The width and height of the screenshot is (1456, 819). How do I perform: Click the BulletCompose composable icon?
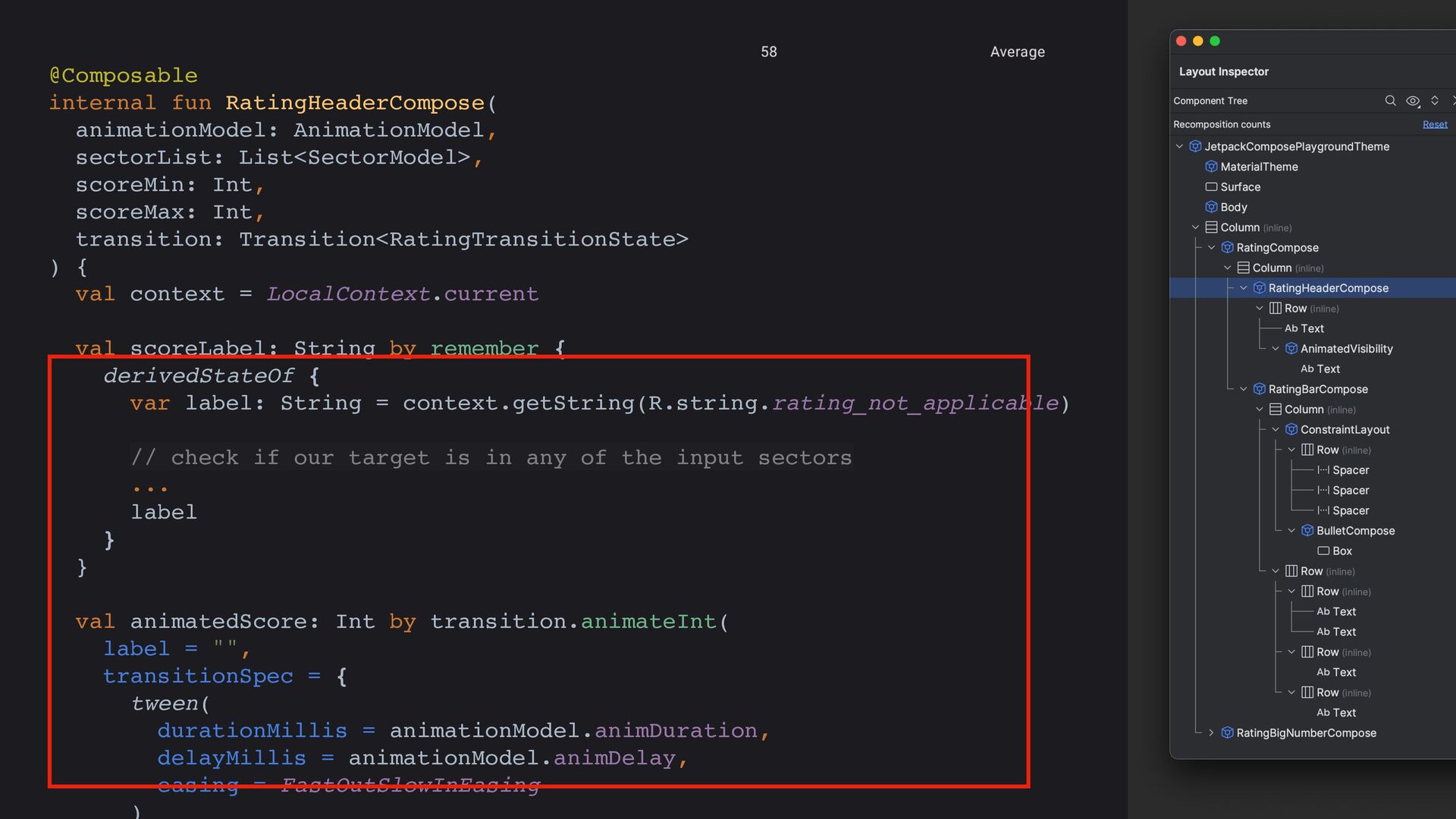[x=1307, y=531]
